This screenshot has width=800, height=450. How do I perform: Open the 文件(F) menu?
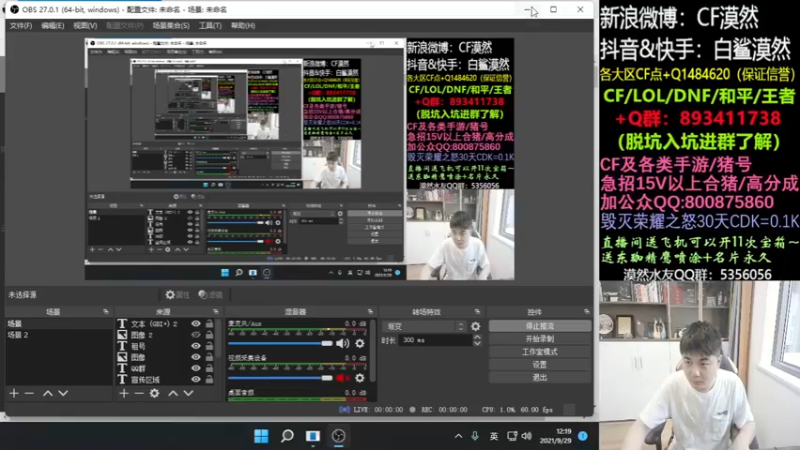(x=21, y=26)
